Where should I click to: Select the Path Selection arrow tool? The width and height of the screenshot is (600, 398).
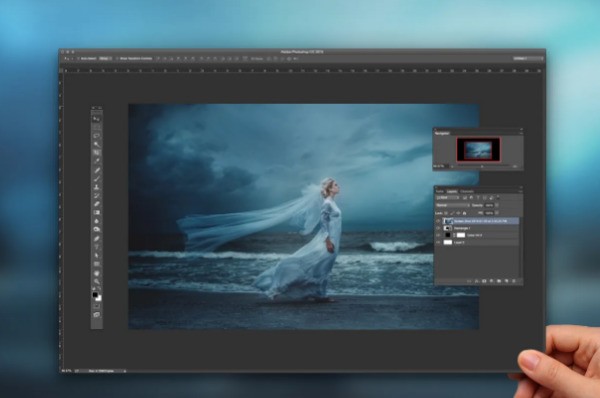click(97, 255)
